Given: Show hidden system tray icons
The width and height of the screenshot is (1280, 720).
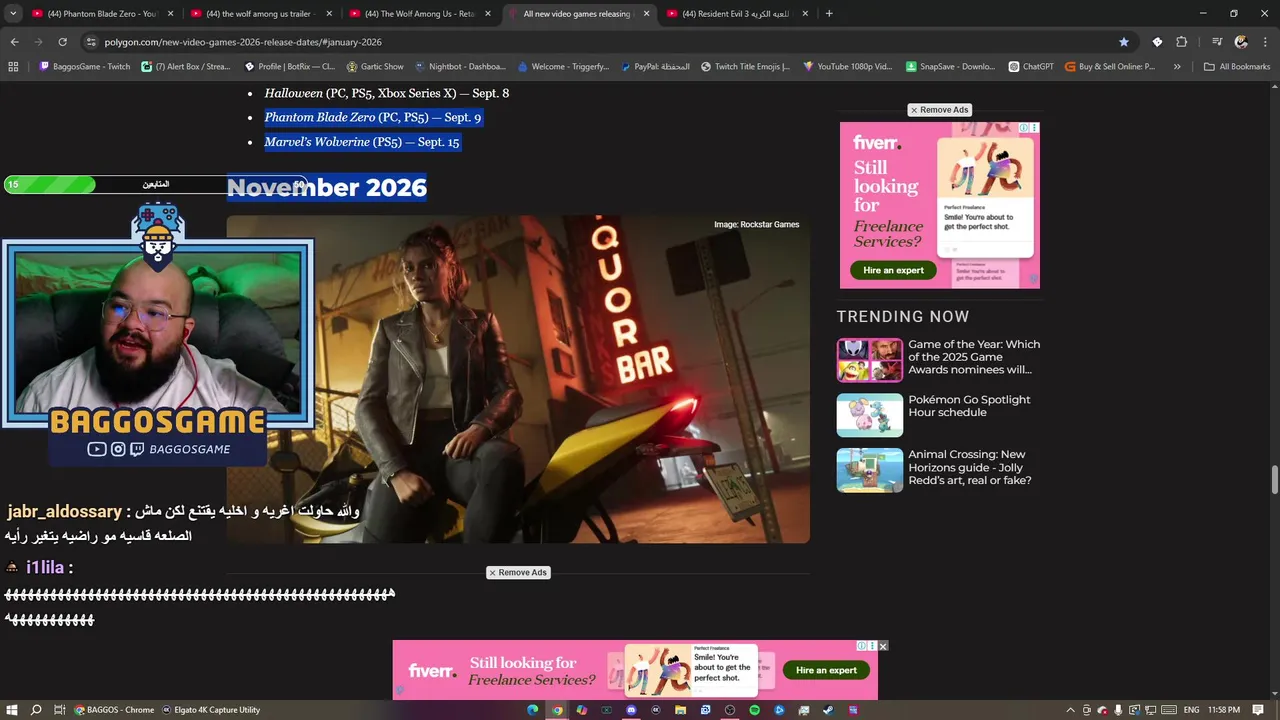Looking at the screenshot, I should (x=1071, y=710).
